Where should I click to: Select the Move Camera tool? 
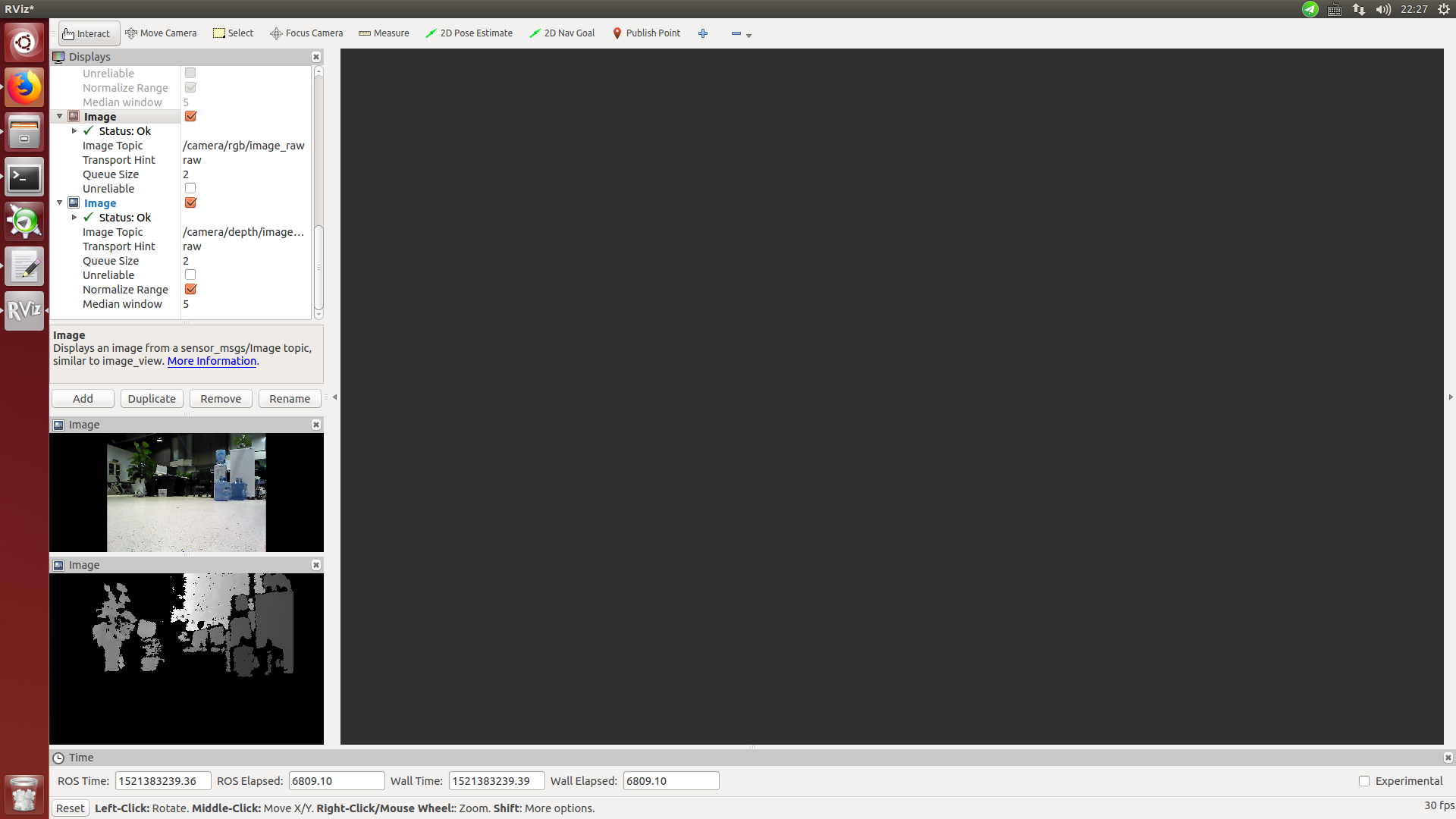point(161,33)
